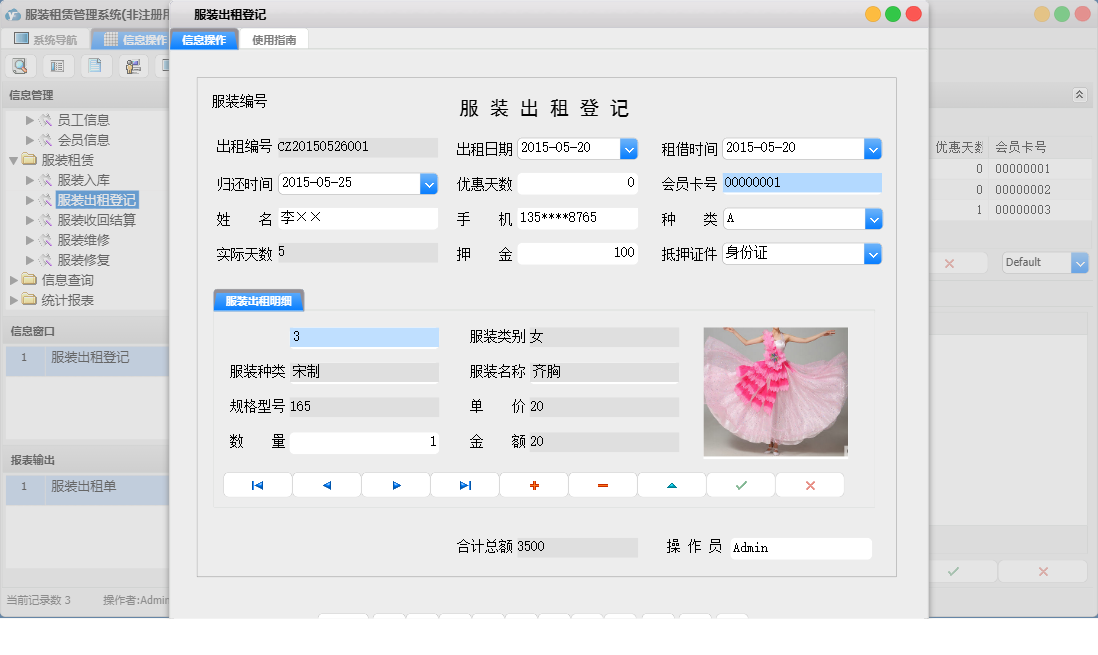Image resolution: width=1098 pixels, height=655 pixels.
Task: Expand the Default style dropdown
Action: (x=1078, y=262)
